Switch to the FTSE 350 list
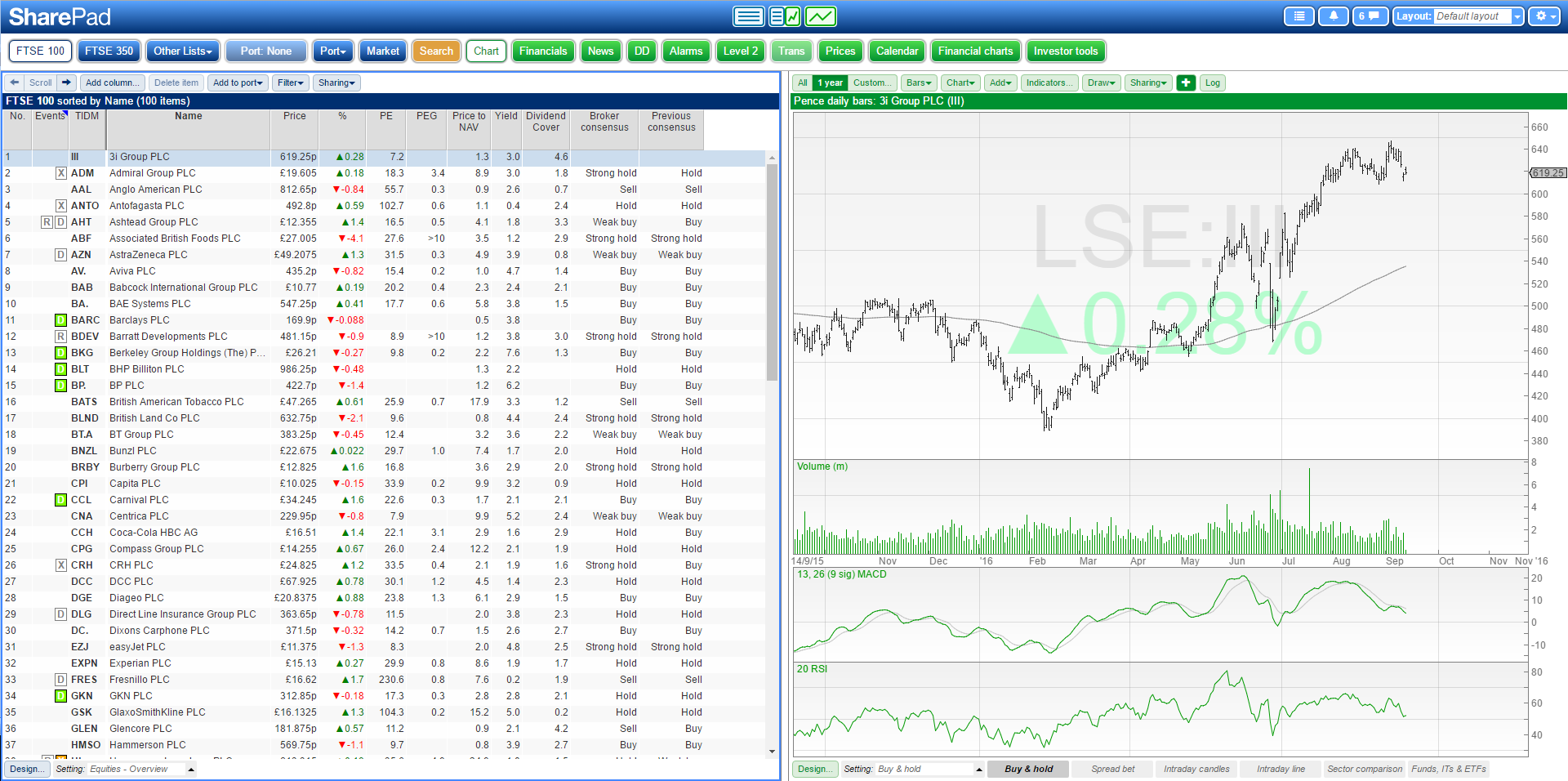 click(109, 51)
